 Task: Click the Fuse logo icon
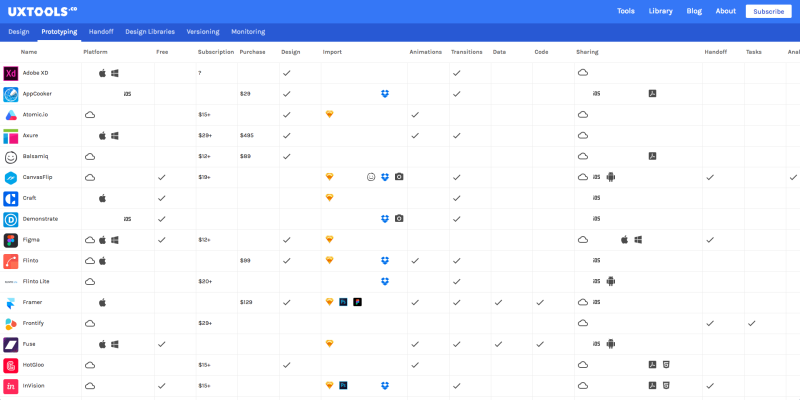point(11,345)
